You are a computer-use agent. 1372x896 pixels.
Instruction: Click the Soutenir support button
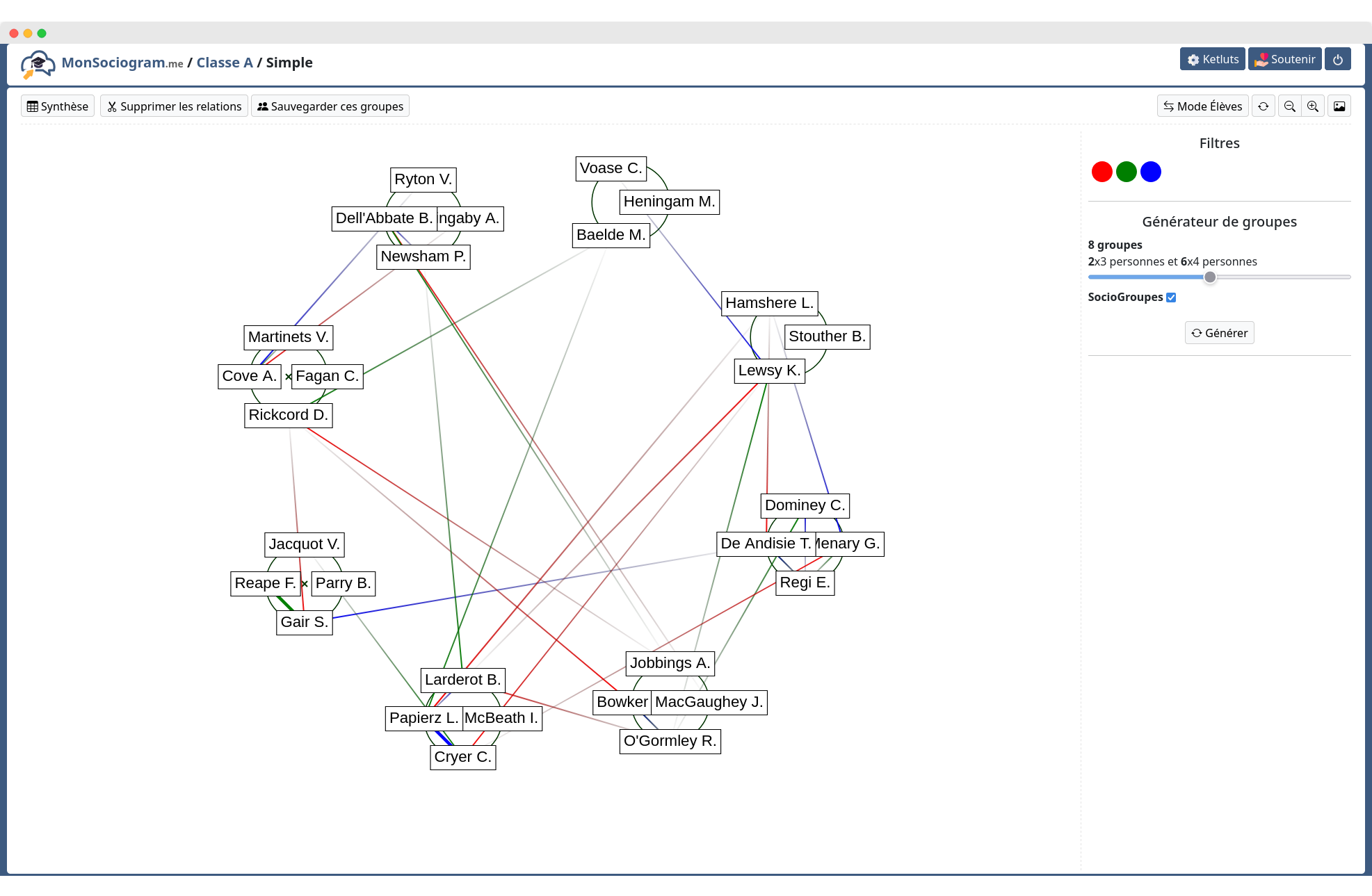(x=1285, y=60)
